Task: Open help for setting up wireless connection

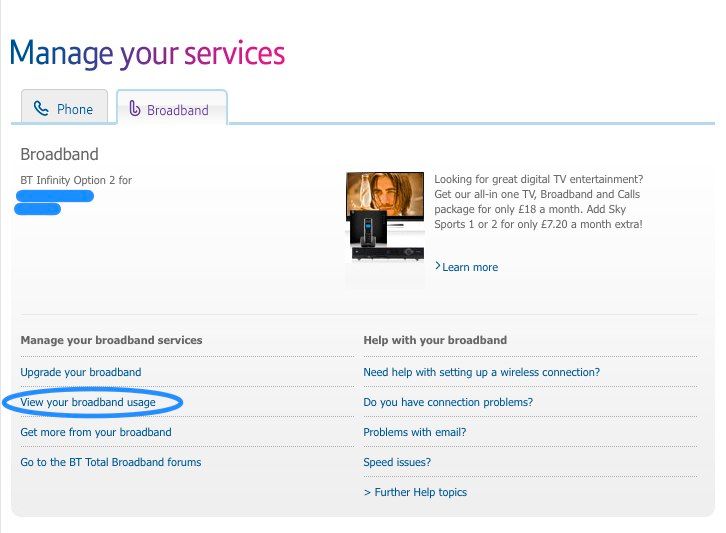Action: click(x=482, y=372)
